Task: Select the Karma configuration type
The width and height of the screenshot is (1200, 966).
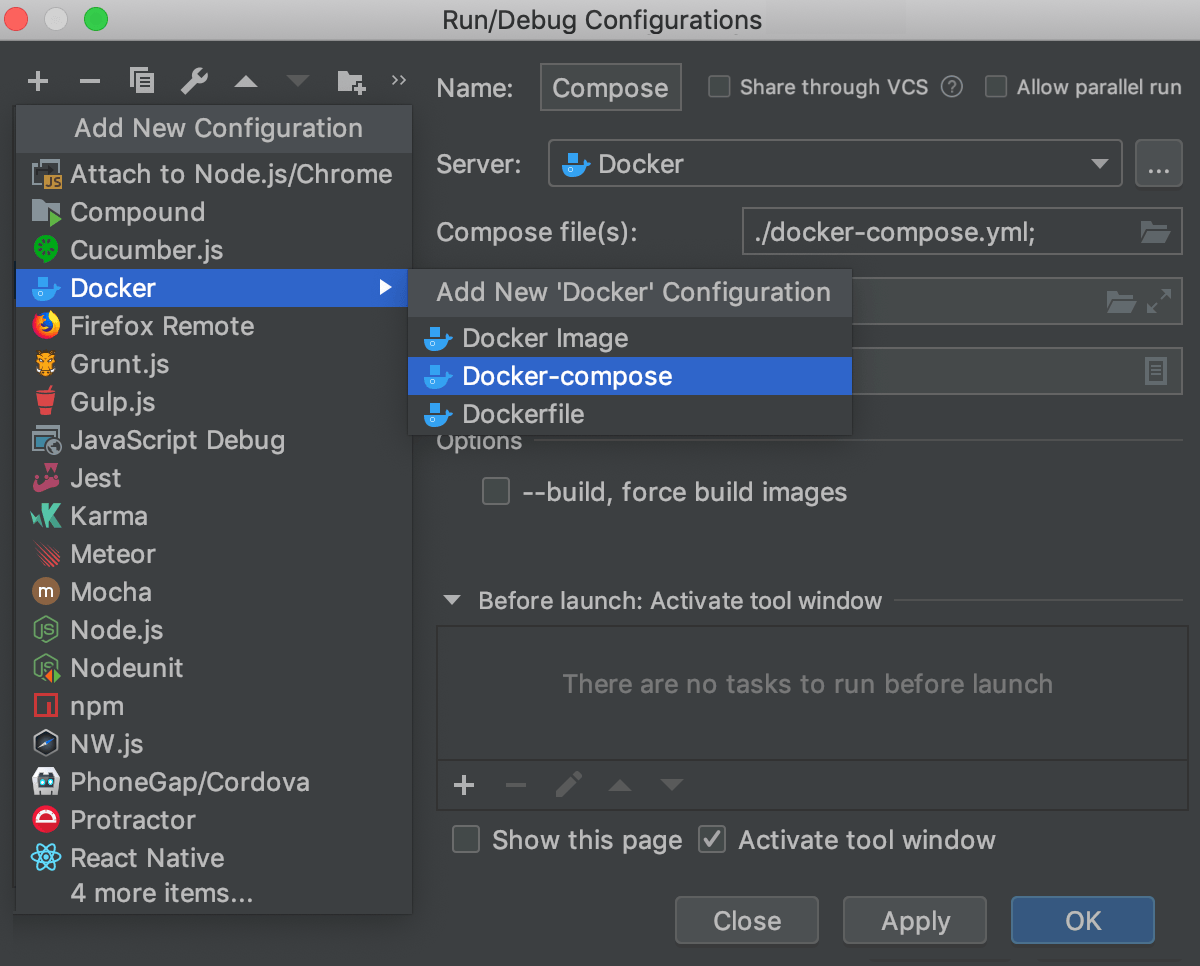Action: click(213, 516)
